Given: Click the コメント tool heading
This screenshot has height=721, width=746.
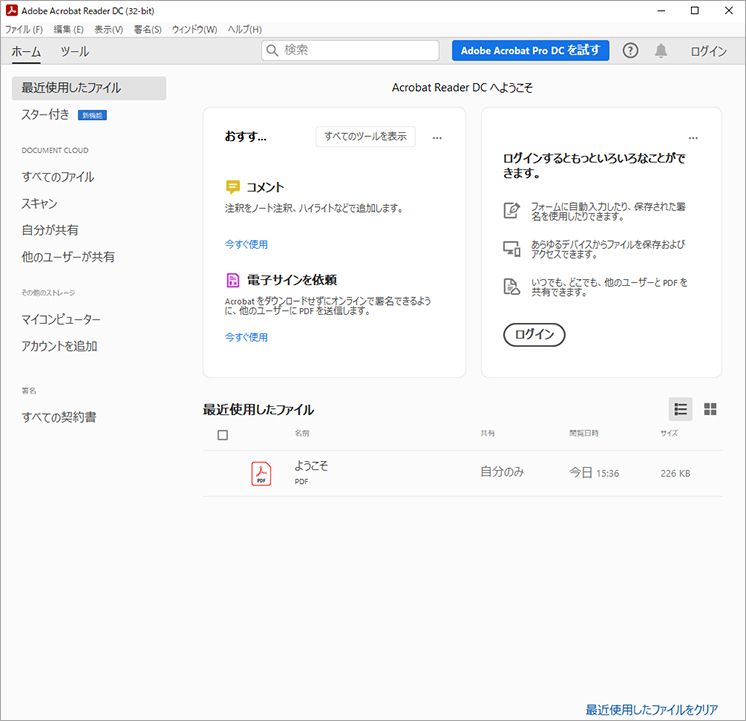Looking at the screenshot, I should click(x=265, y=187).
